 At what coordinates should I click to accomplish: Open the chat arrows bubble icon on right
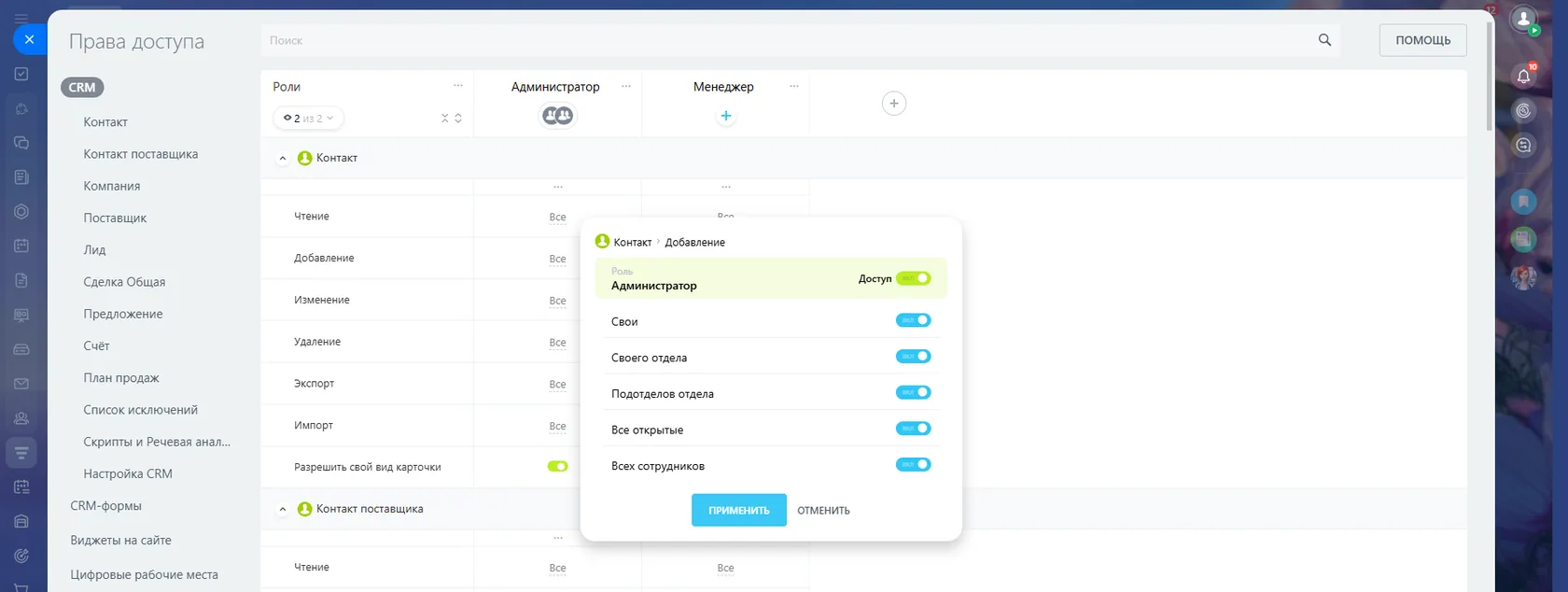coord(1523,145)
